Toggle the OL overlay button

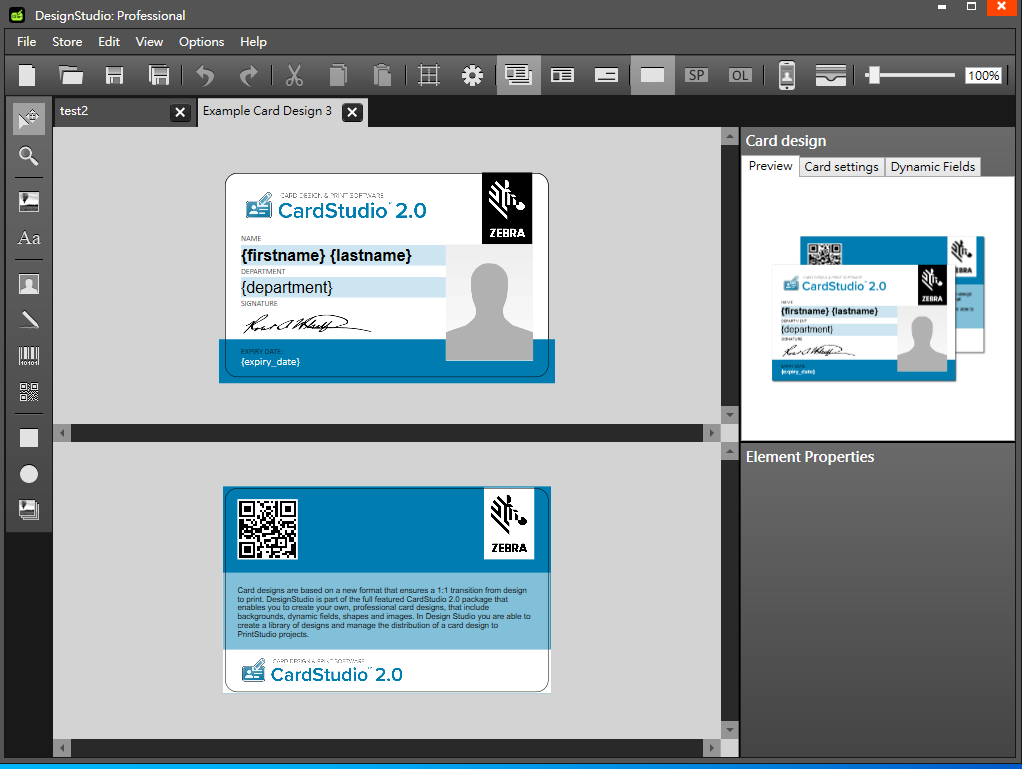click(740, 76)
